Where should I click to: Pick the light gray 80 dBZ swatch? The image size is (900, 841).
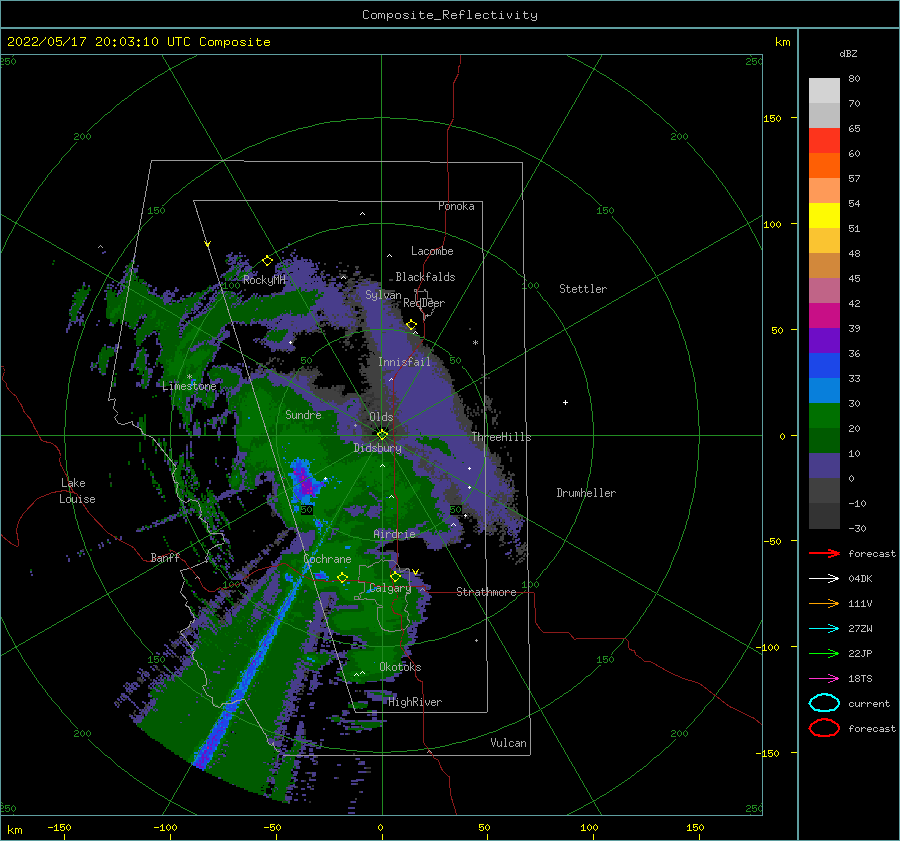coord(824,90)
